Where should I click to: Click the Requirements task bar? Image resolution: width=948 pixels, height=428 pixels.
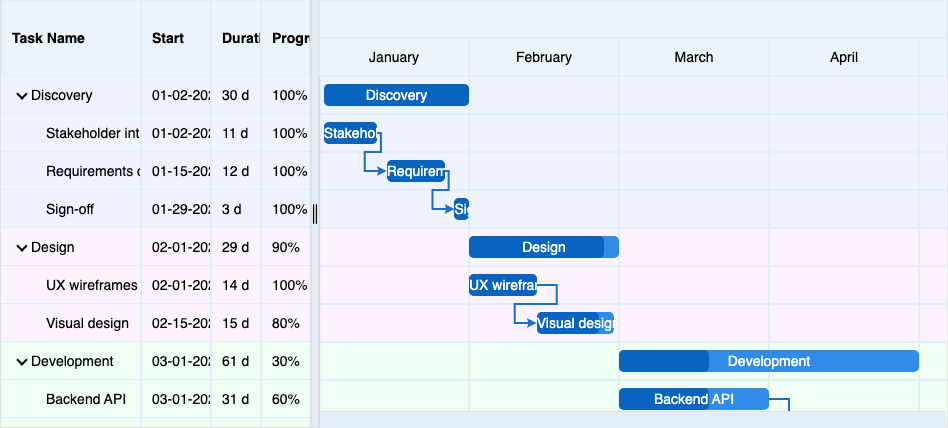coord(415,172)
